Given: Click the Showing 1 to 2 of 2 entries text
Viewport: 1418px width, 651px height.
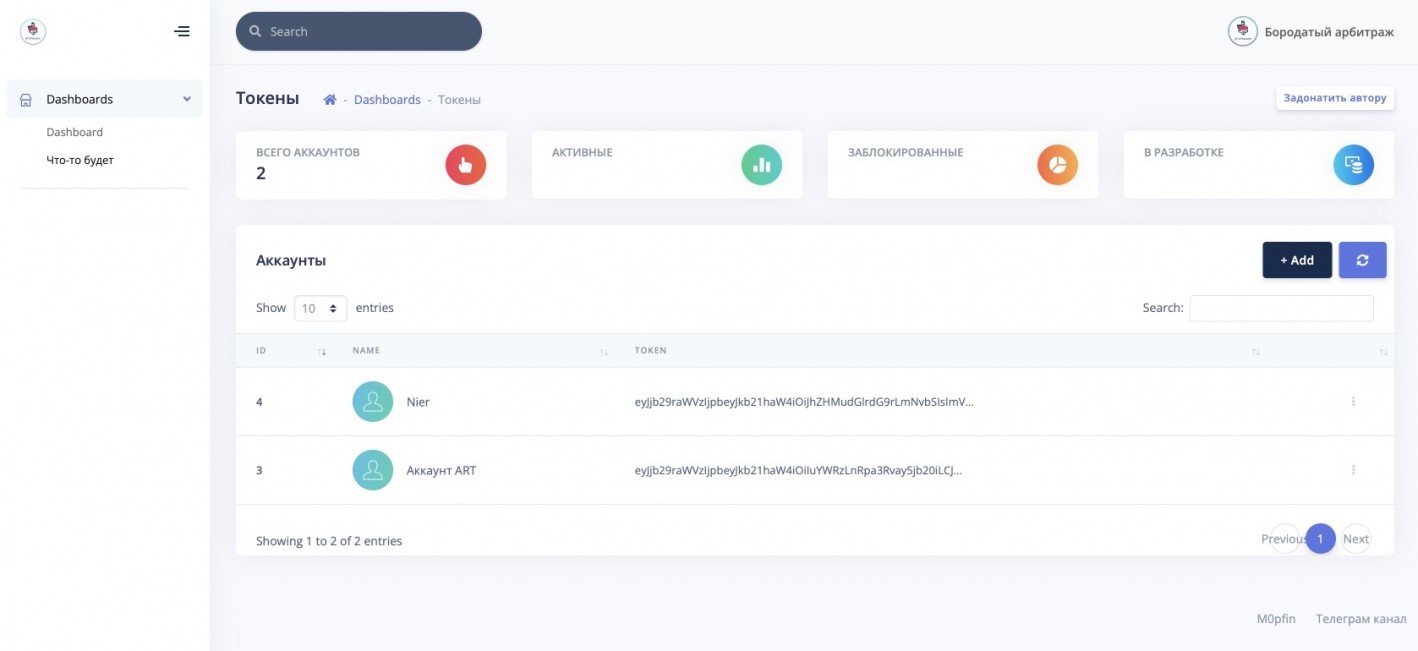Looking at the screenshot, I should point(329,541).
